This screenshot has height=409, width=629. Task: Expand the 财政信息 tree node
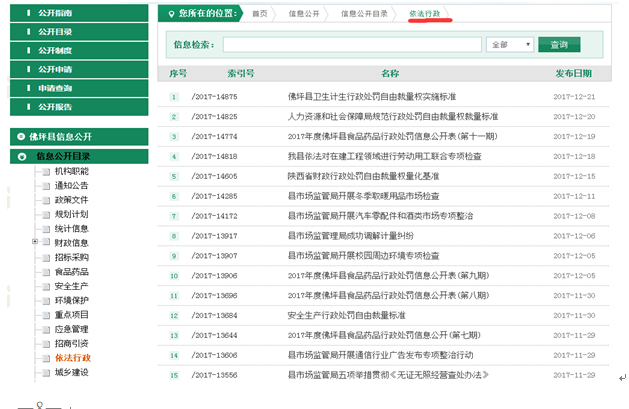[36, 243]
